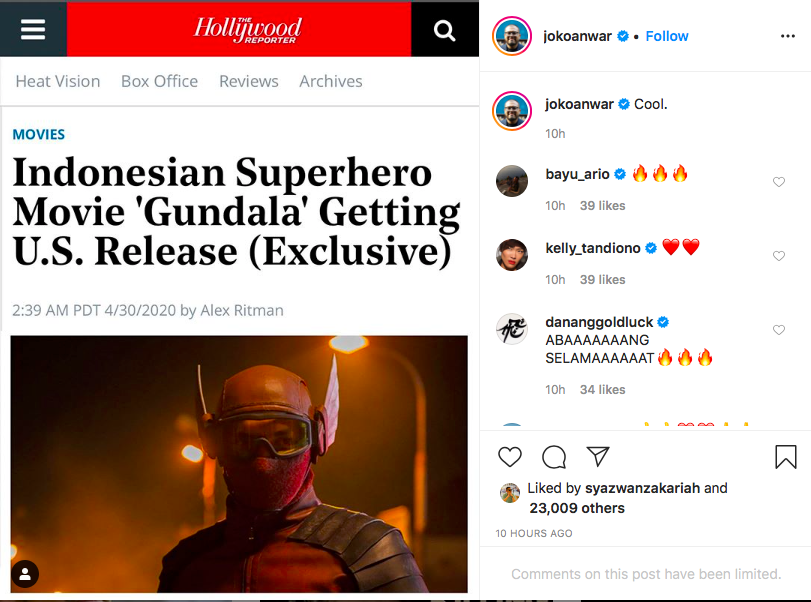This screenshot has height=602, width=811.
Task: View the 23,009 others likes list
Action: click(x=577, y=508)
